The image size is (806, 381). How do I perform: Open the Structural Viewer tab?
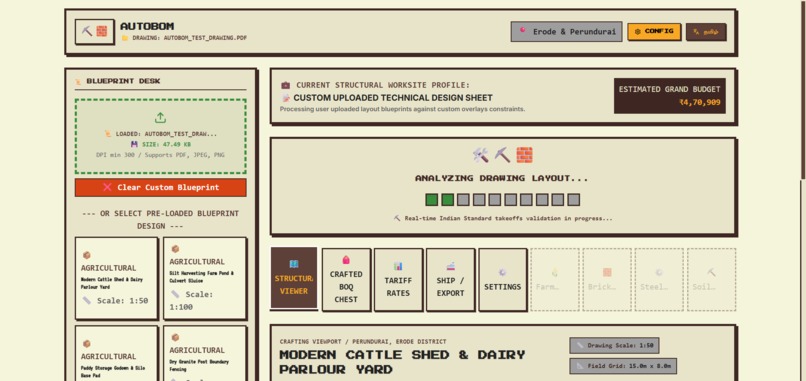294,278
